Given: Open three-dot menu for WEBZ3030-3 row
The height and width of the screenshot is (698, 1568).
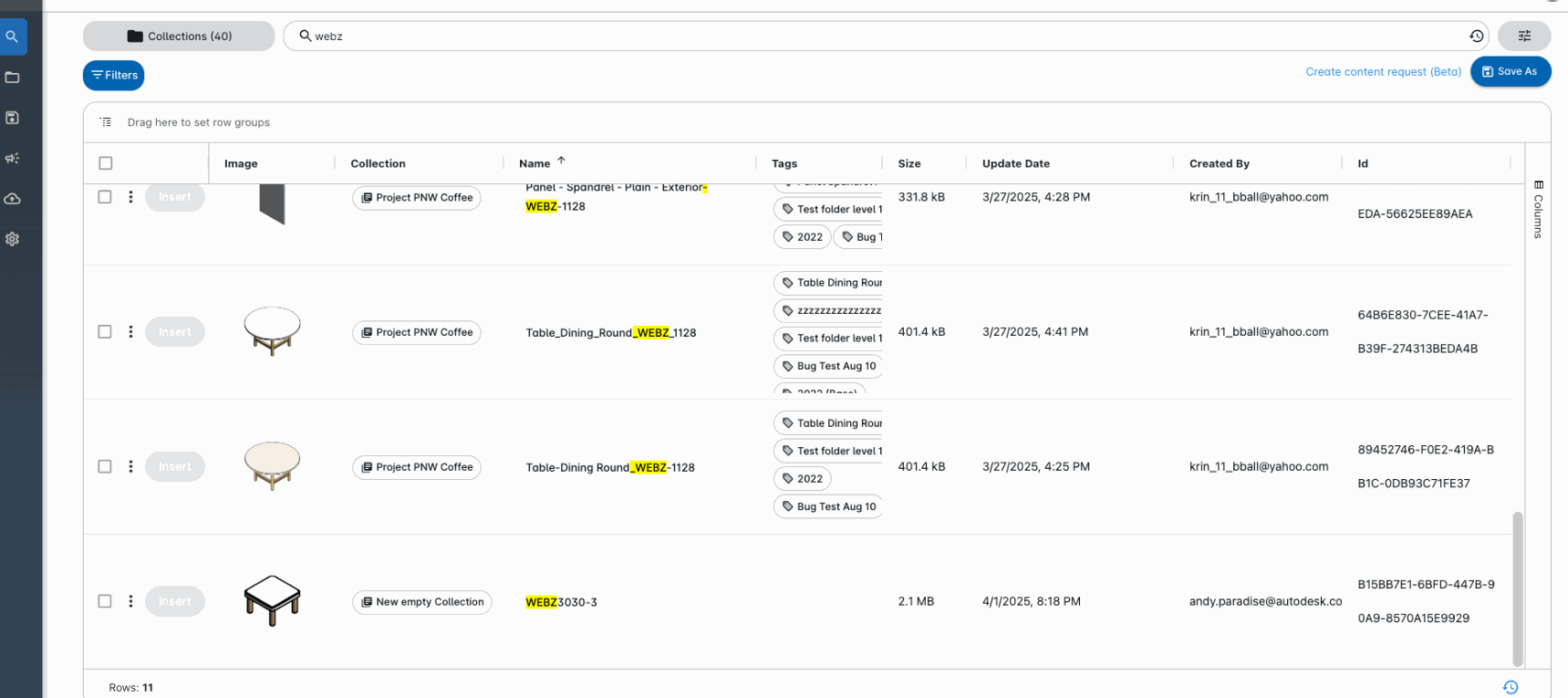Looking at the screenshot, I should (x=130, y=601).
